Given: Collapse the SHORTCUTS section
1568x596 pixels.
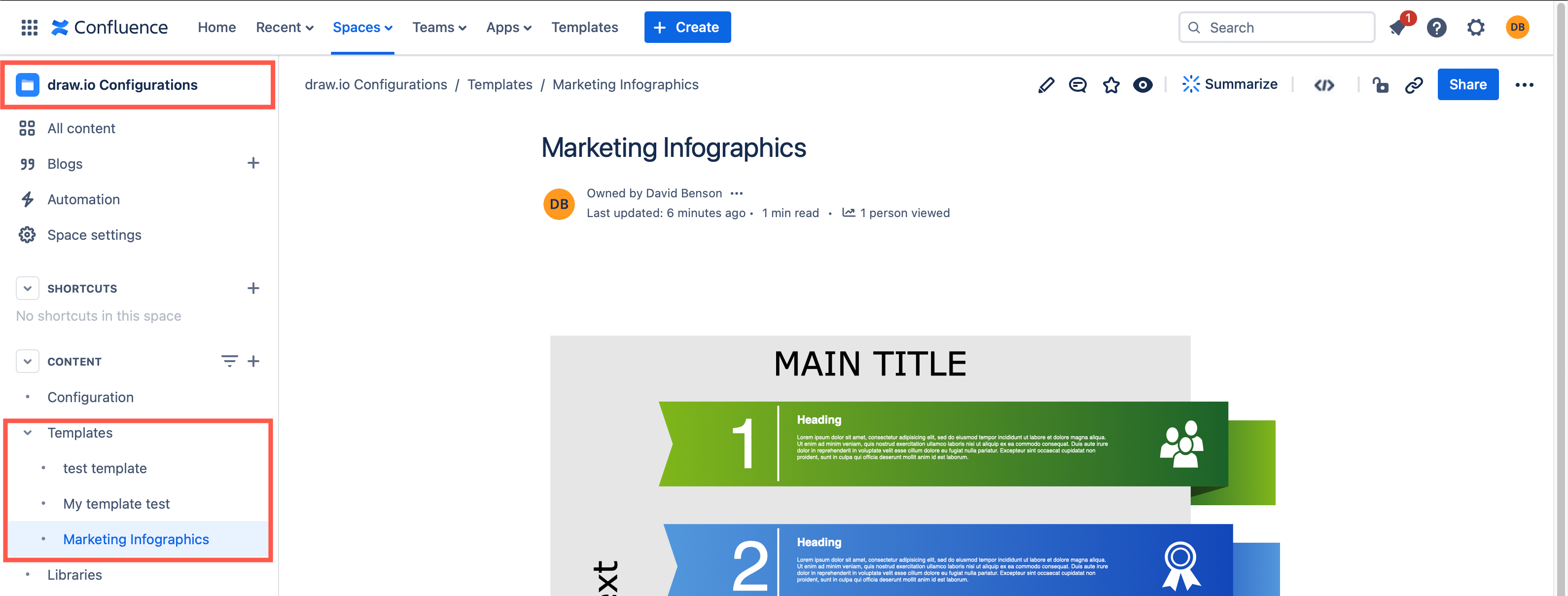Looking at the screenshot, I should [x=28, y=288].
